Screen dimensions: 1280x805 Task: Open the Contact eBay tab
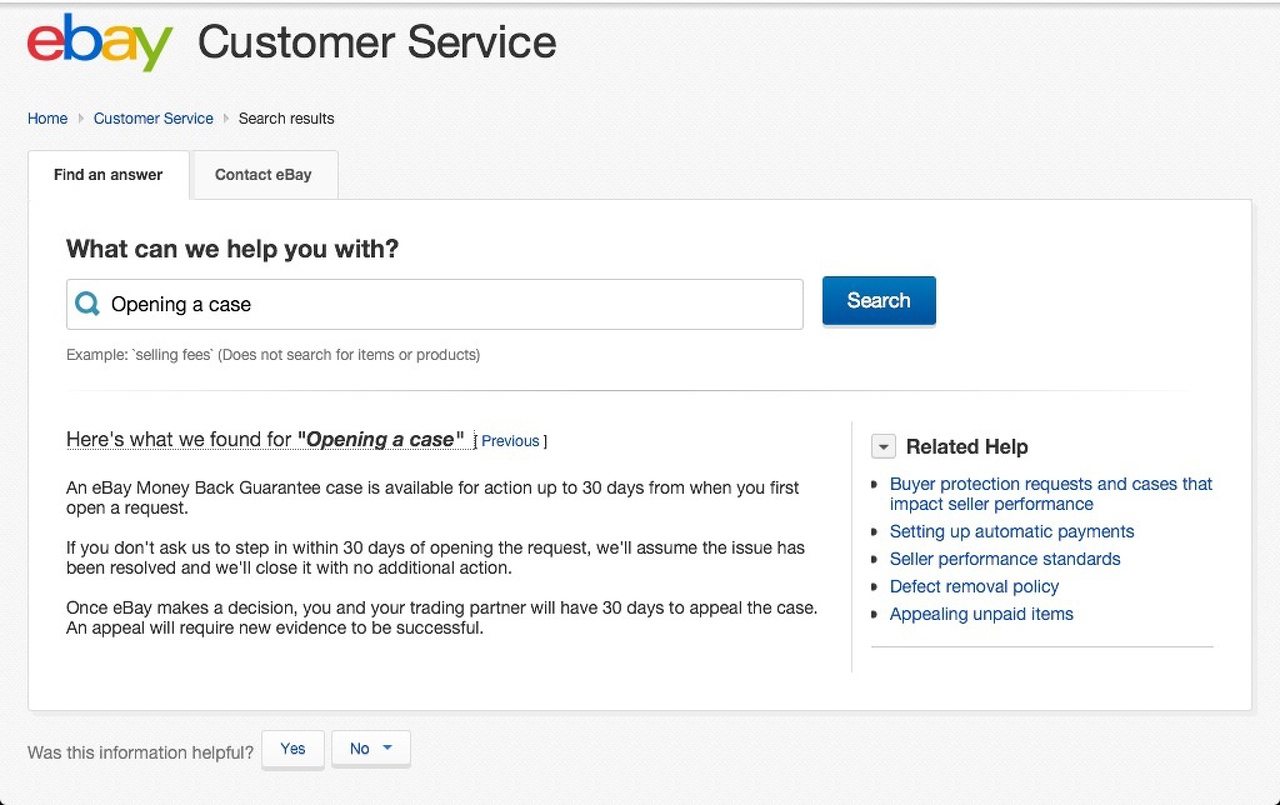pyautogui.click(x=264, y=175)
